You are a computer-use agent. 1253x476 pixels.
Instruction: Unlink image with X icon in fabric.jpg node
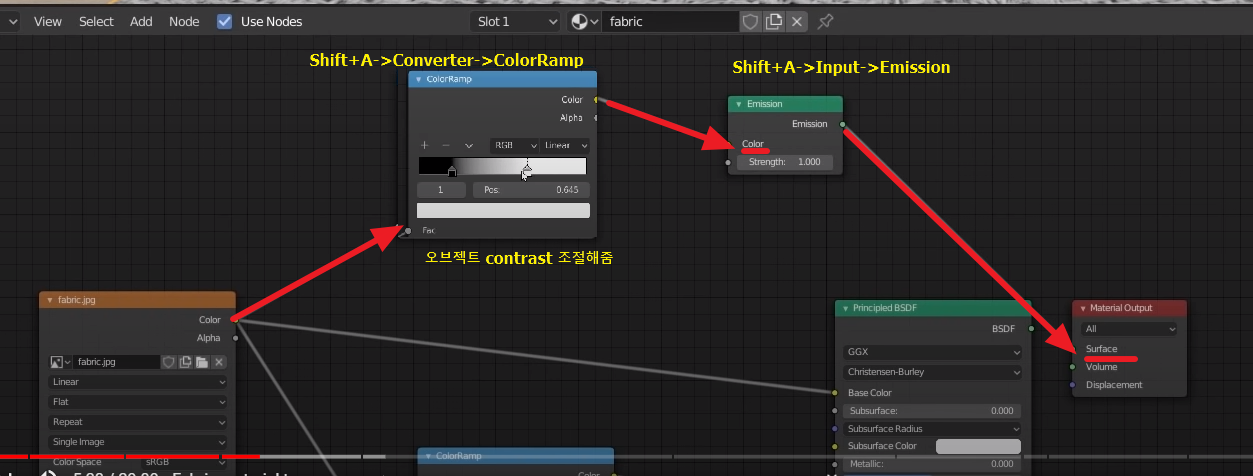[x=219, y=362]
